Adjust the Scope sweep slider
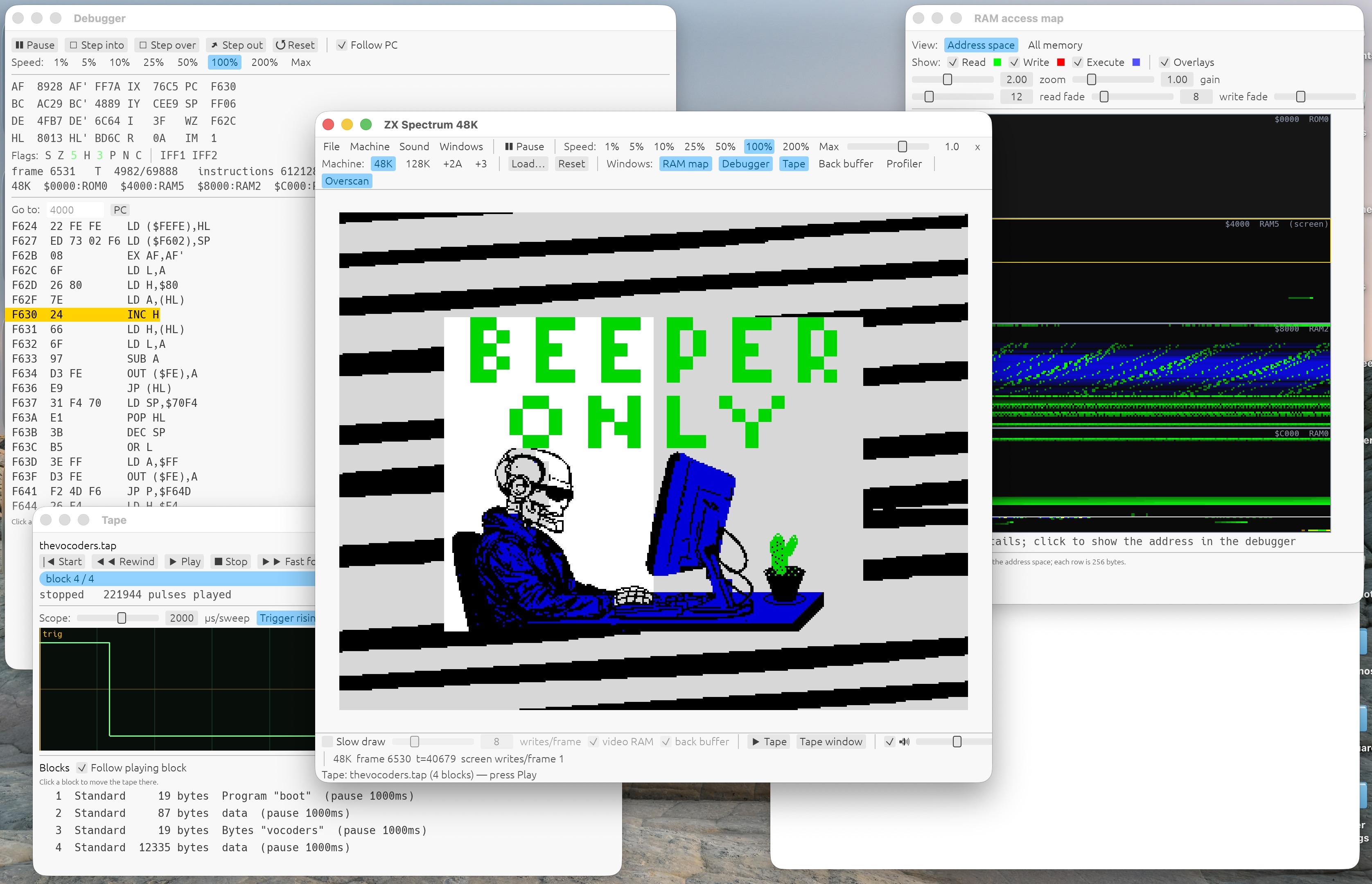The width and height of the screenshot is (1372, 884). click(118, 618)
